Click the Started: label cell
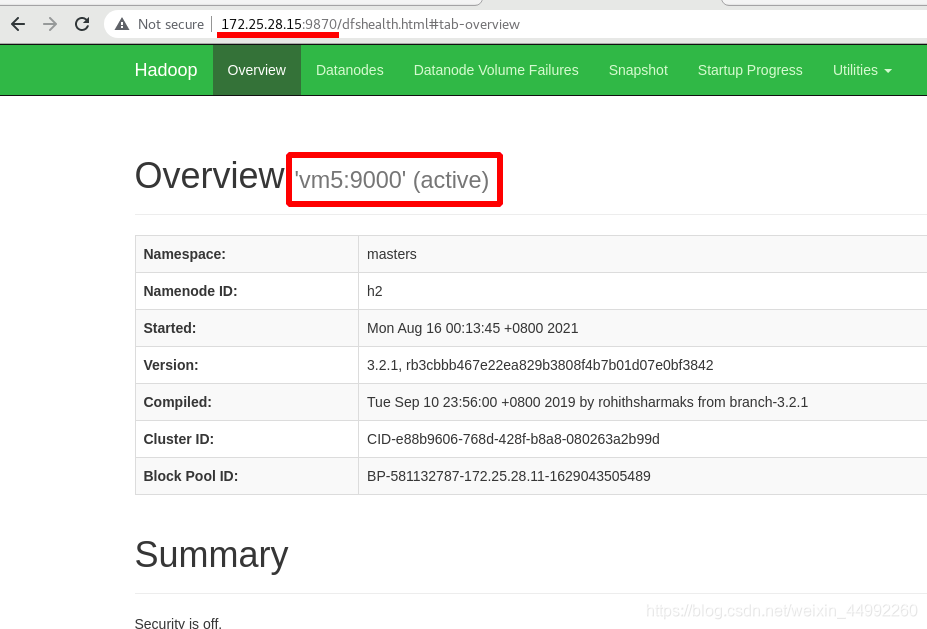The image size is (927, 629). pos(247,328)
